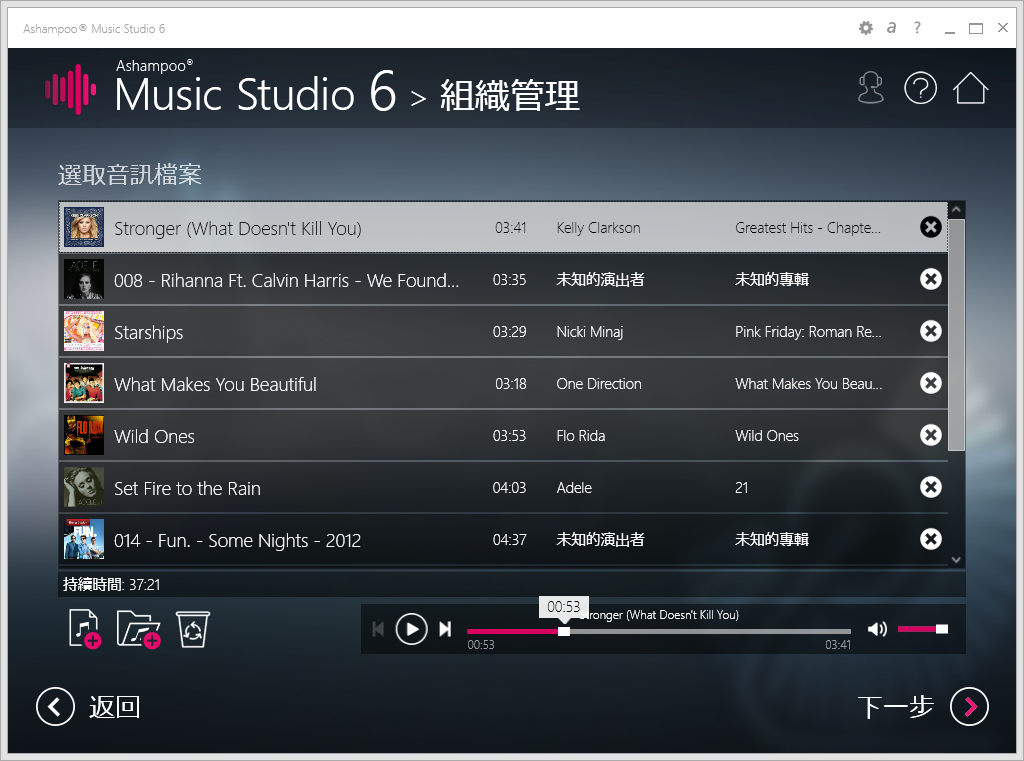Image resolution: width=1024 pixels, height=761 pixels.
Task: Select Wild Ones album cover thumbnail
Action: [x=84, y=435]
